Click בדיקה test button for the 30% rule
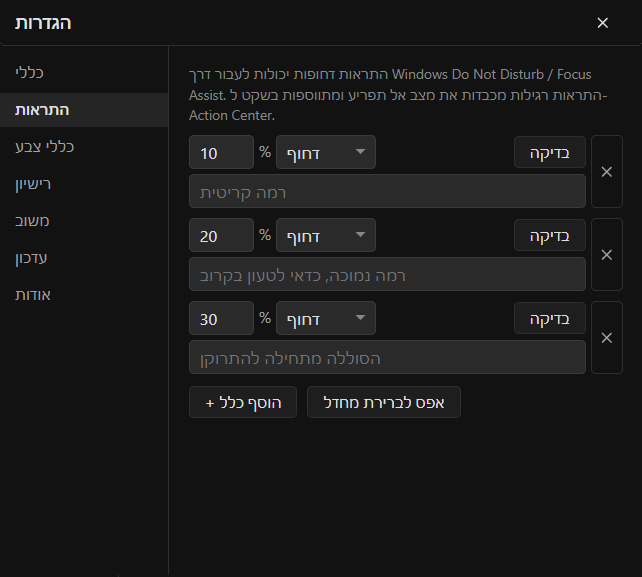The width and height of the screenshot is (642, 577). (549, 318)
